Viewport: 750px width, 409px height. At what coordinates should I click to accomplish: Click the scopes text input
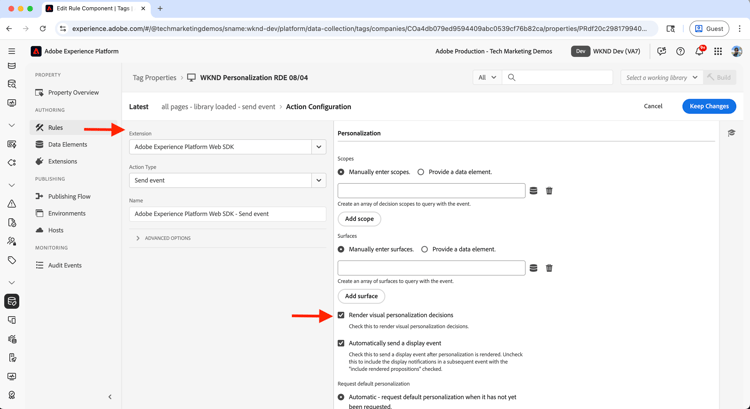coord(431,191)
